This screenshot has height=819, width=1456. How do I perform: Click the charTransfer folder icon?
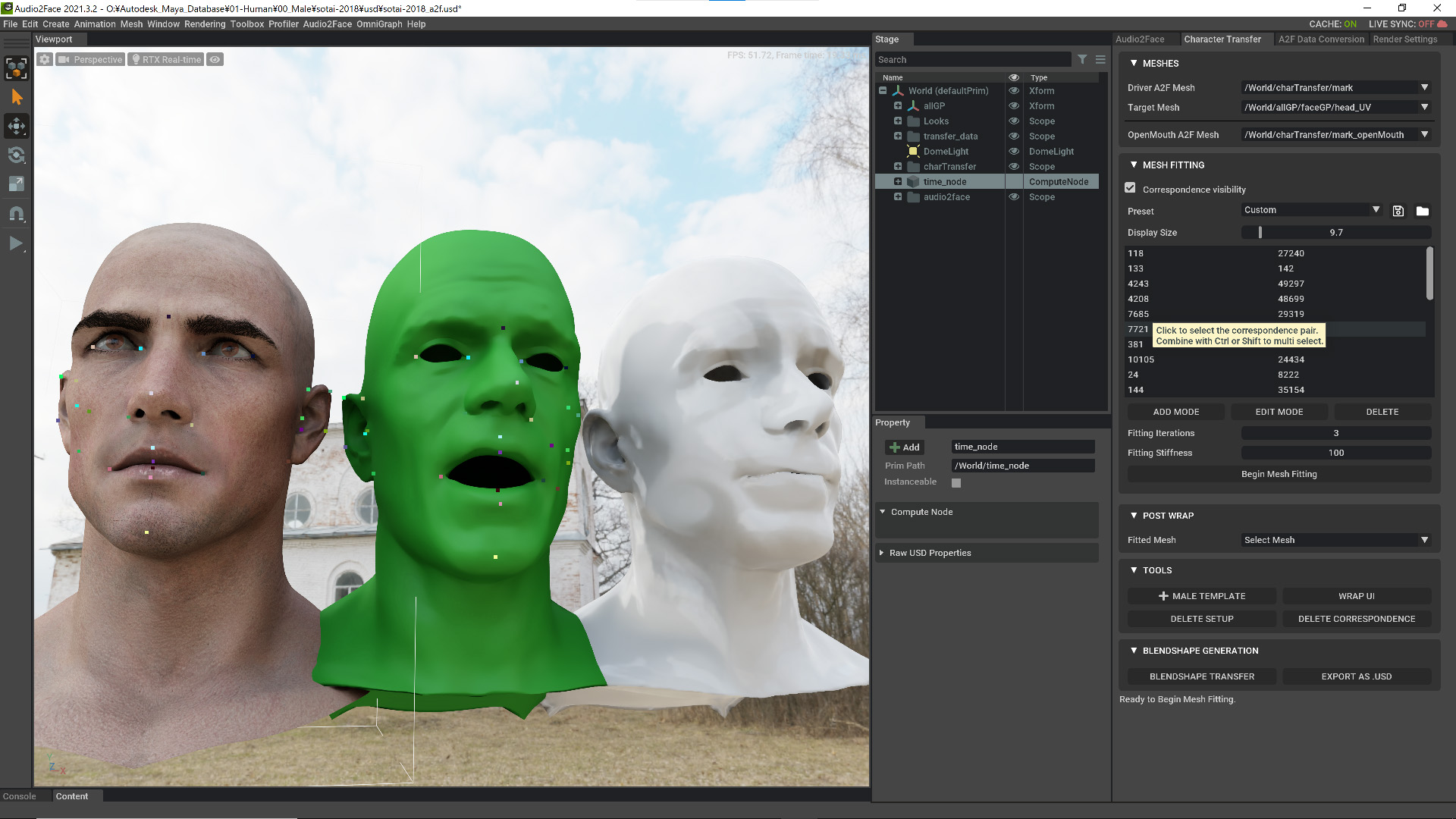pos(913,166)
